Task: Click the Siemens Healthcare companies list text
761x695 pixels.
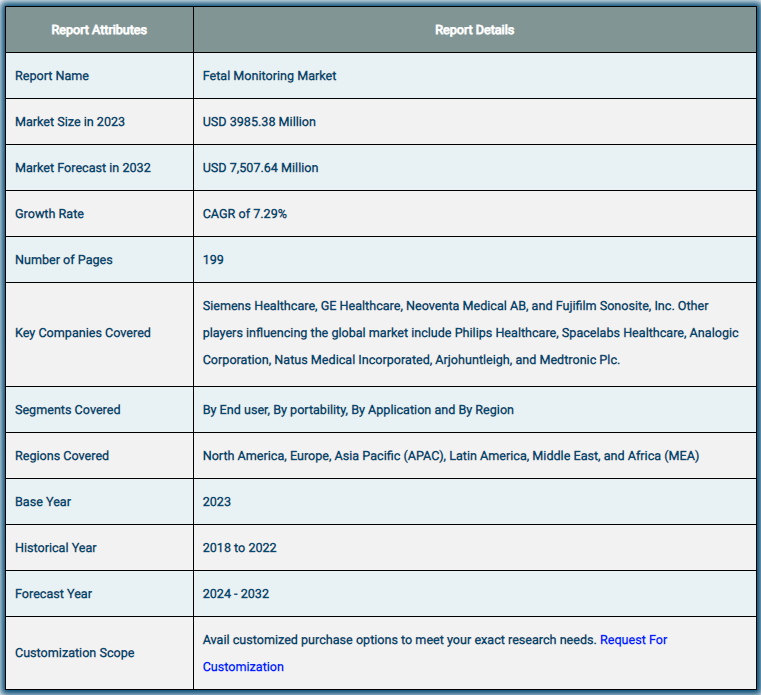Action: (470, 333)
